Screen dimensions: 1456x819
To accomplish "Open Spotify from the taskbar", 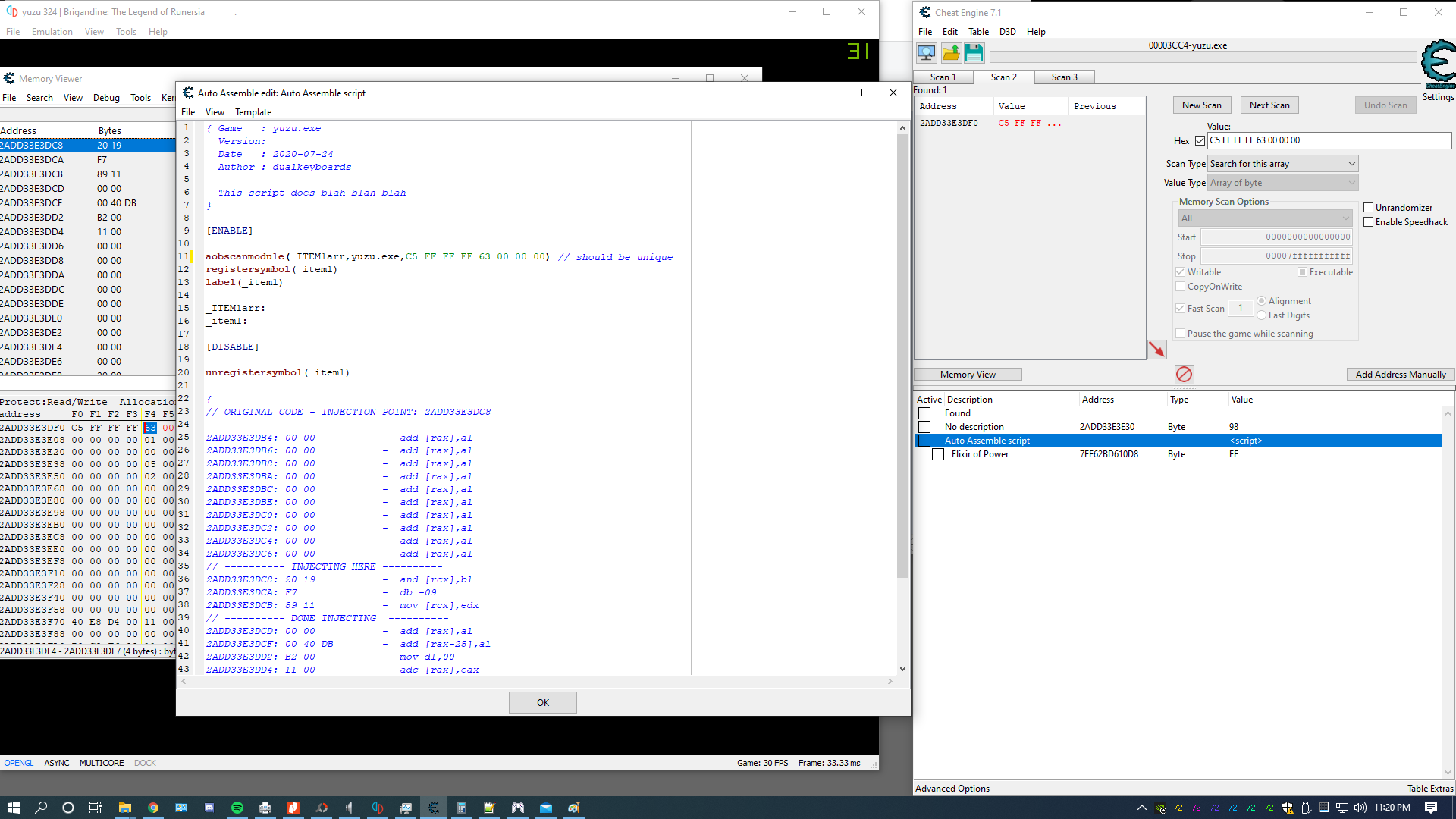I will pyautogui.click(x=237, y=808).
